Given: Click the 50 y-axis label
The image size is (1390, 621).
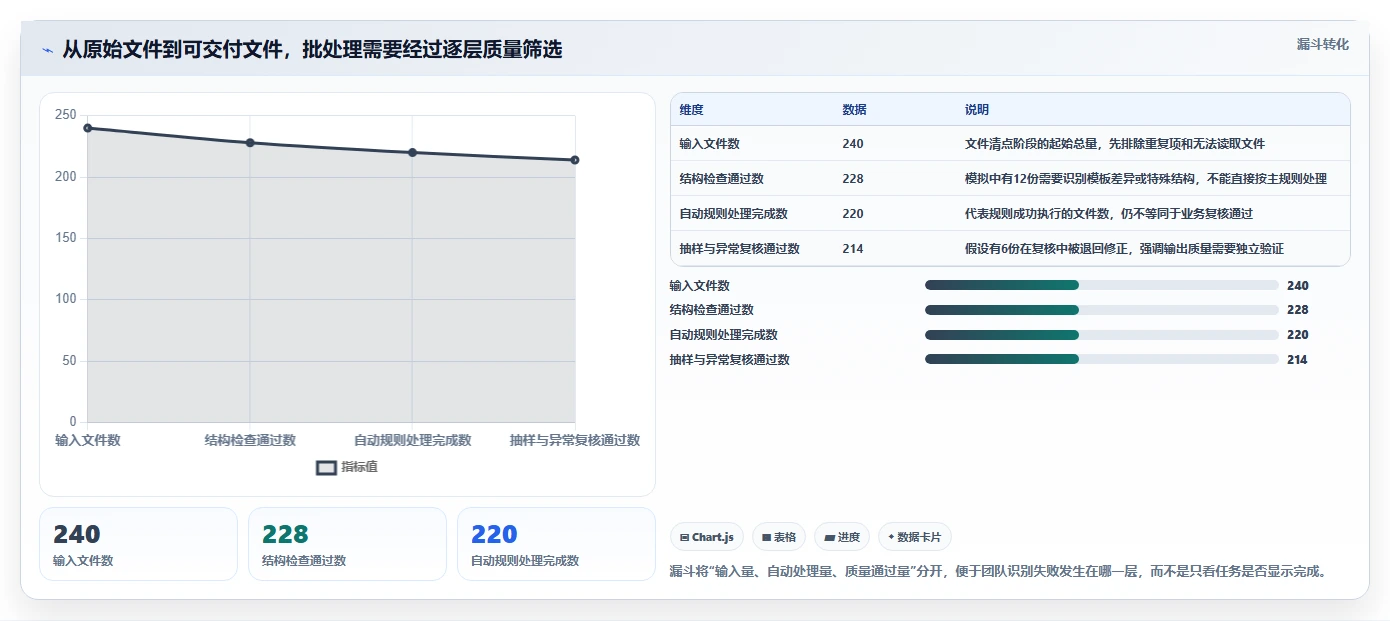Looking at the screenshot, I should [x=69, y=361].
